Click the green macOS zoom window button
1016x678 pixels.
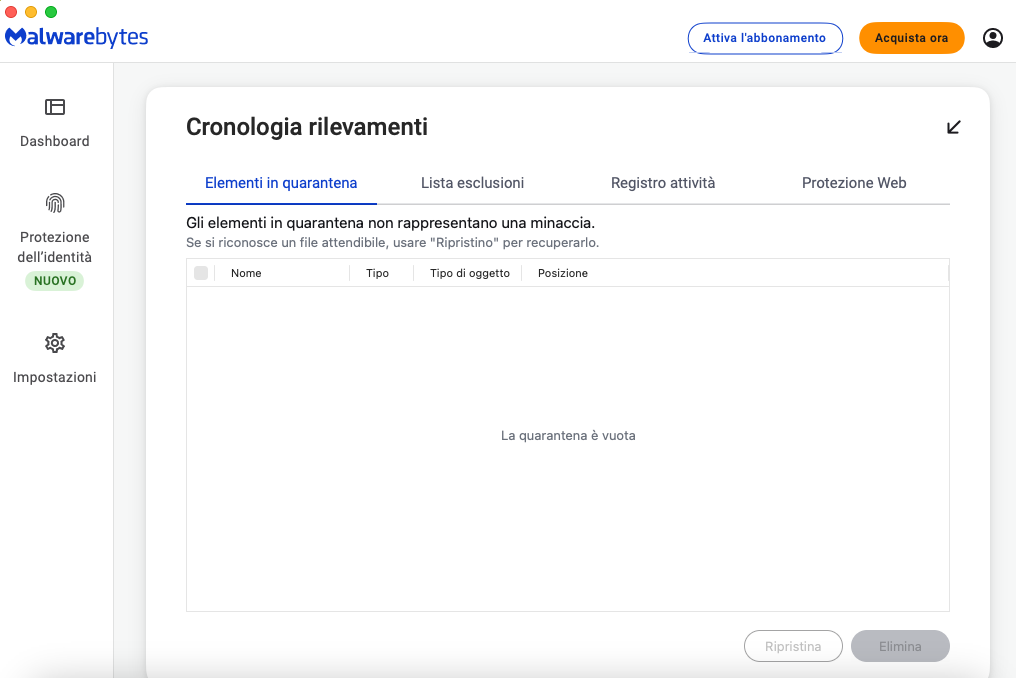coord(51,12)
